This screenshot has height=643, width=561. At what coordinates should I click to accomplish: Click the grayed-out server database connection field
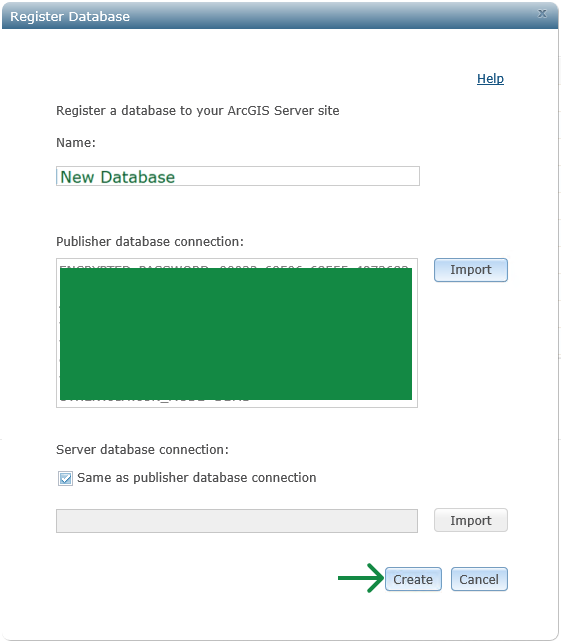(237, 521)
